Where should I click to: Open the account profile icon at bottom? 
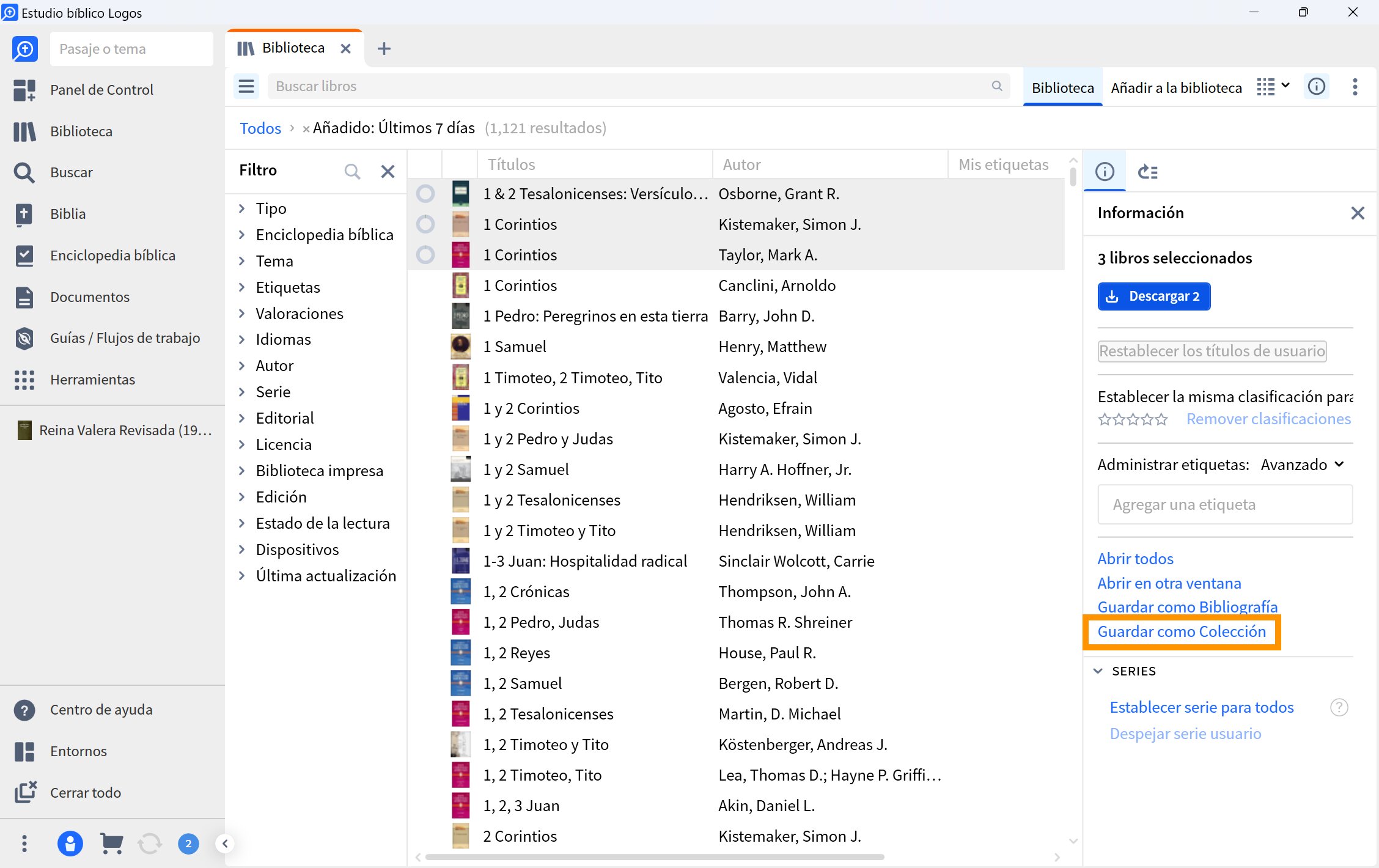click(70, 844)
